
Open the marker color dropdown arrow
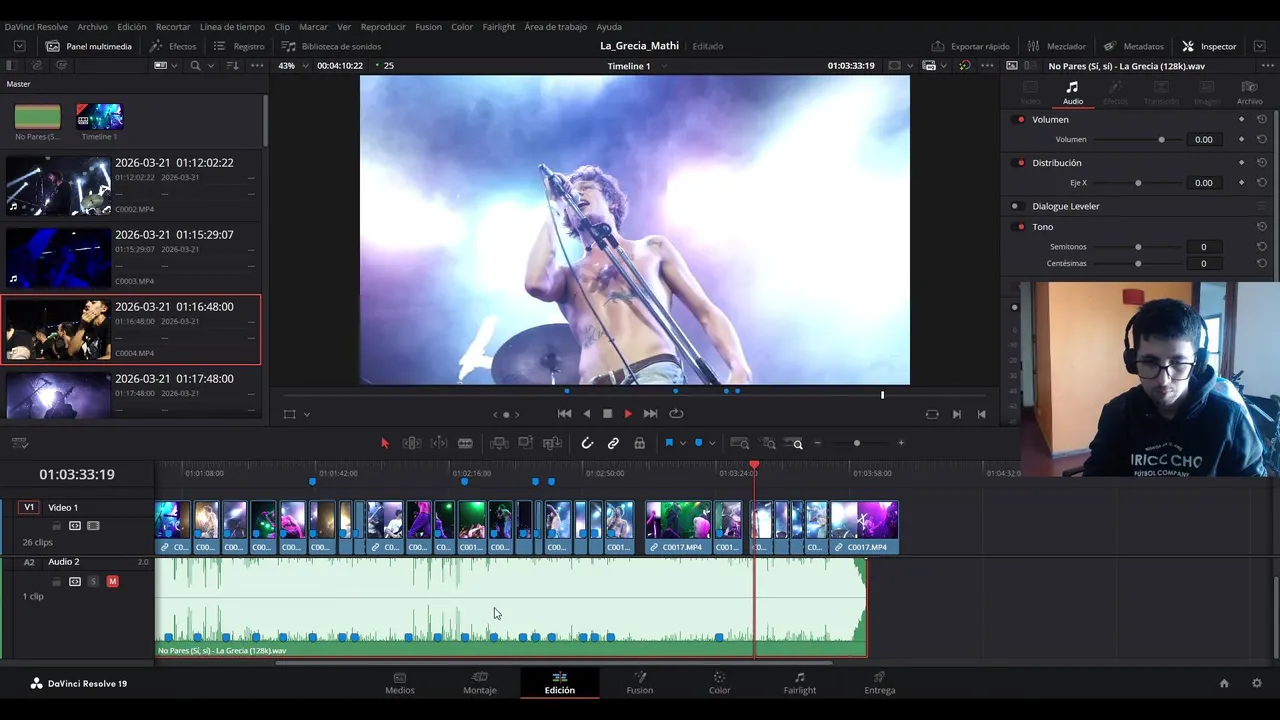click(x=712, y=443)
